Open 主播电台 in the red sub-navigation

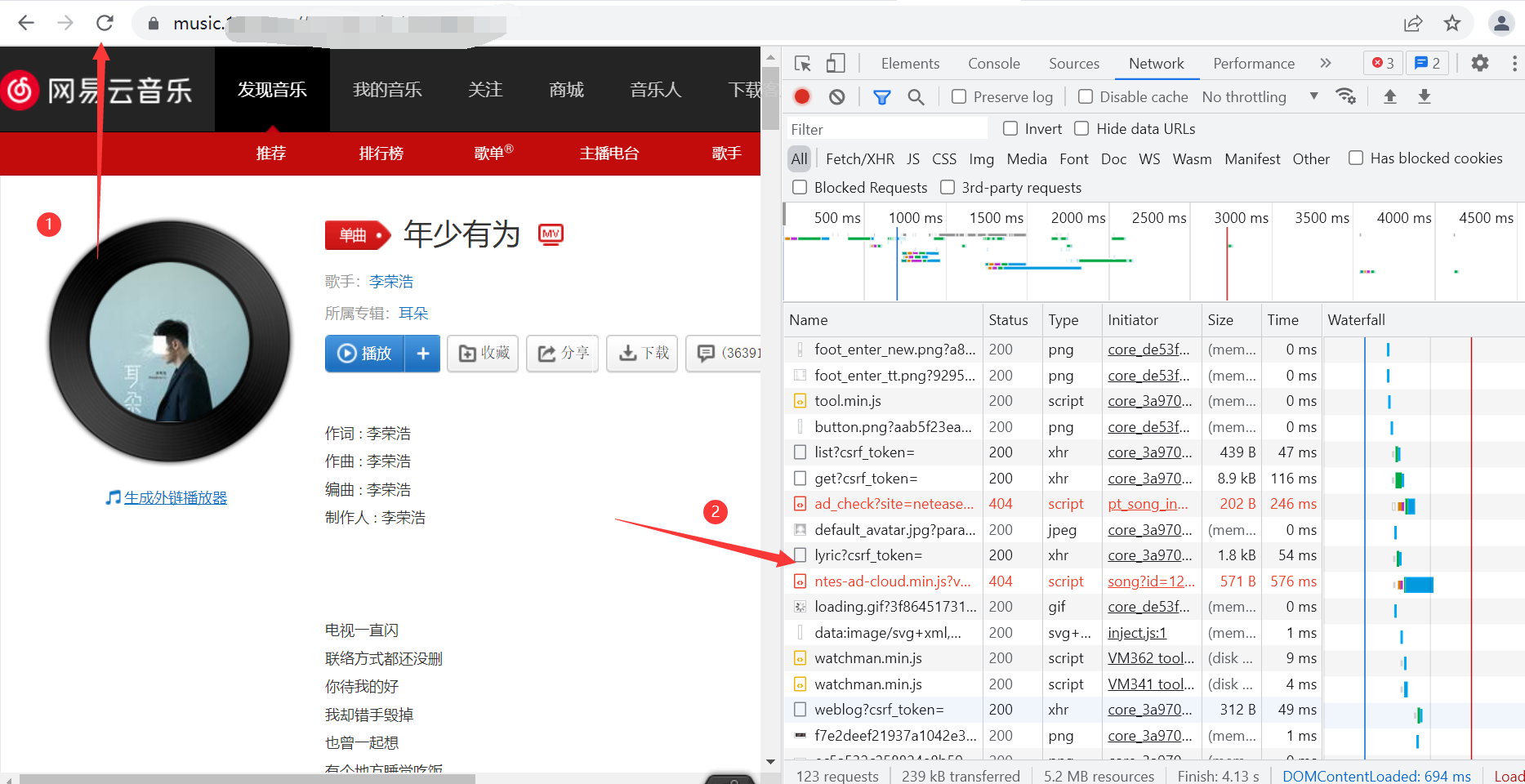(x=609, y=153)
